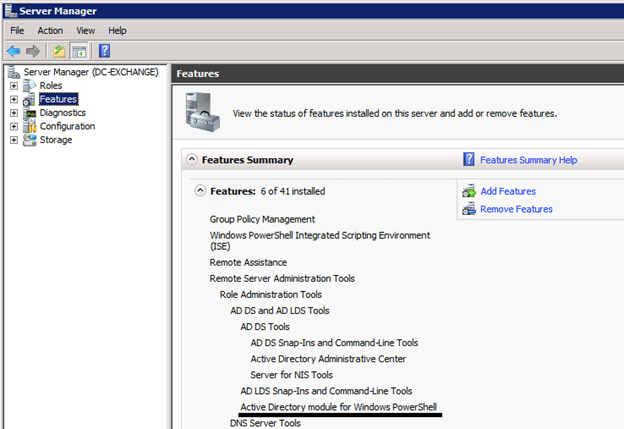Click the Features Summary Help book icon
Image resolution: width=624 pixels, height=429 pixels.
(469, 159)
